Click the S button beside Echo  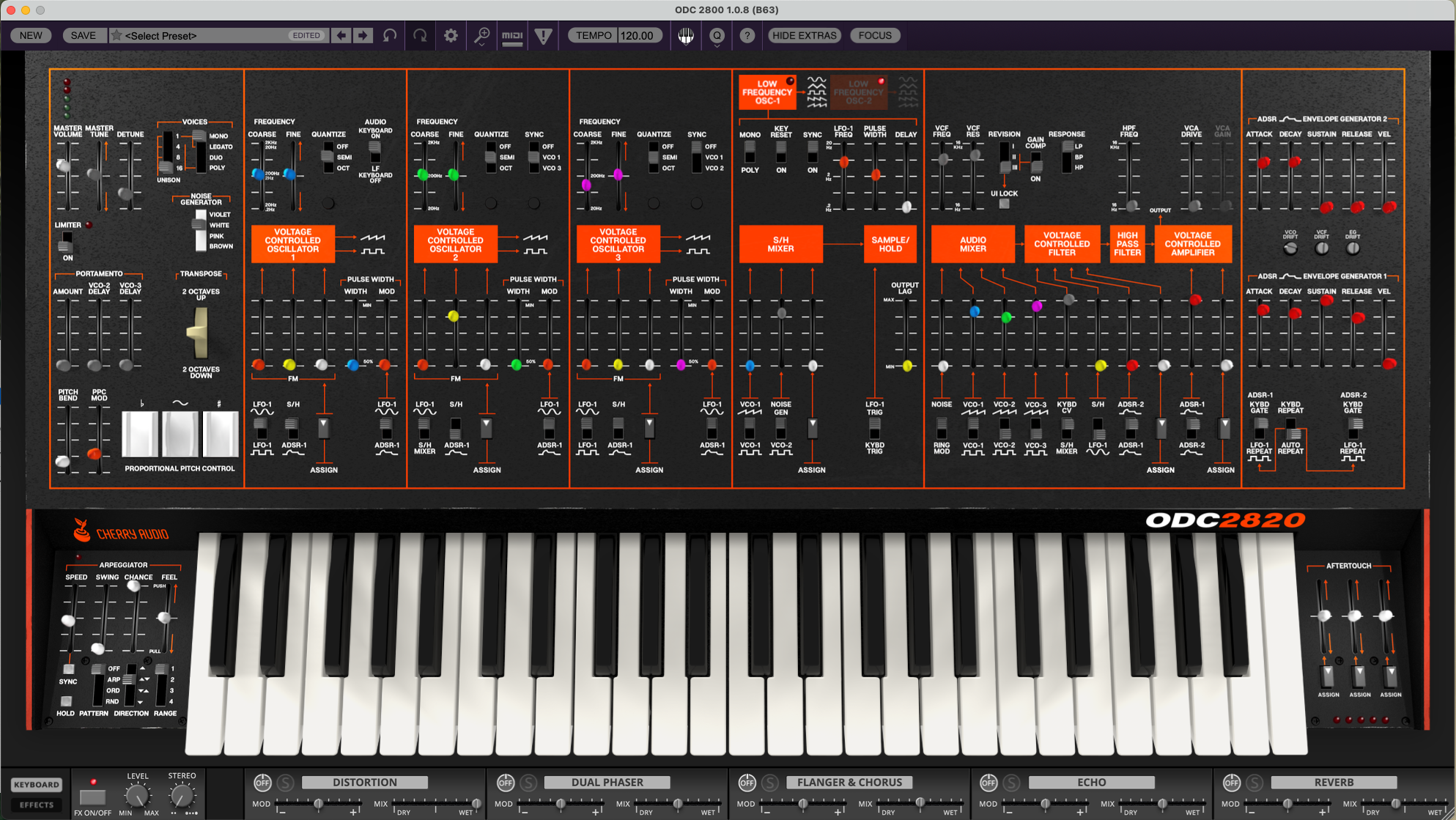tap(1012, 783)
